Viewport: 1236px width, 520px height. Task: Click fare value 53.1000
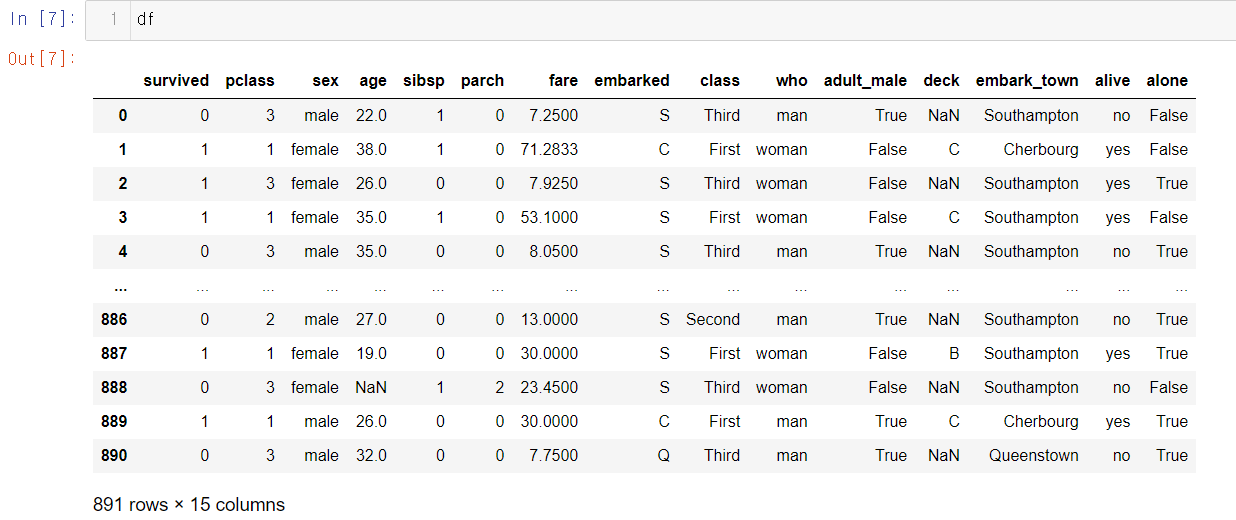coord(549,217)
